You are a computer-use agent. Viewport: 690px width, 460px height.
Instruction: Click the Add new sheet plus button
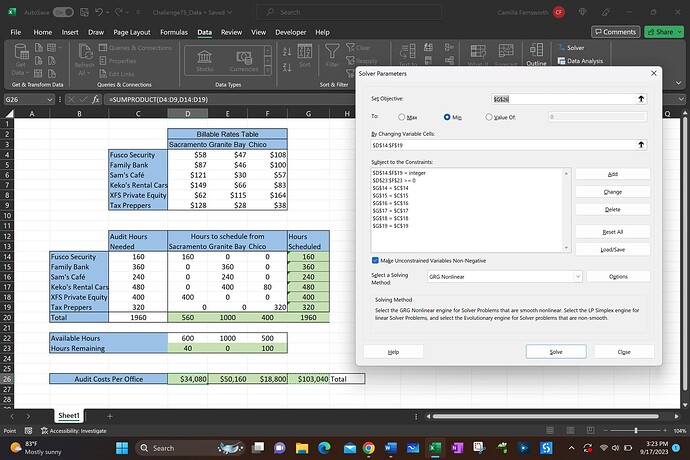point(110,416)
